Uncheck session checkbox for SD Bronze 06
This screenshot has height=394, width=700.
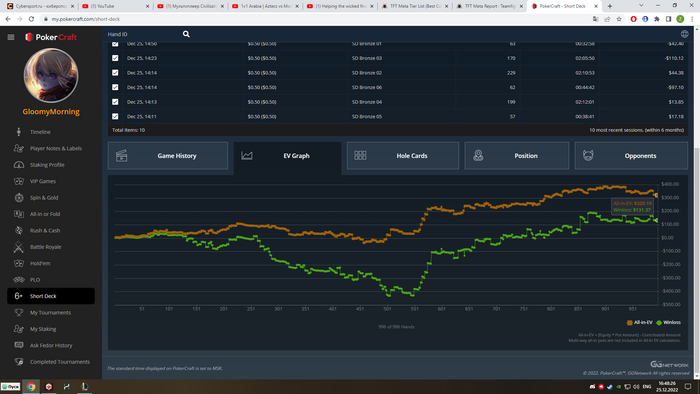pyautogui.click(x=115, y=87)
